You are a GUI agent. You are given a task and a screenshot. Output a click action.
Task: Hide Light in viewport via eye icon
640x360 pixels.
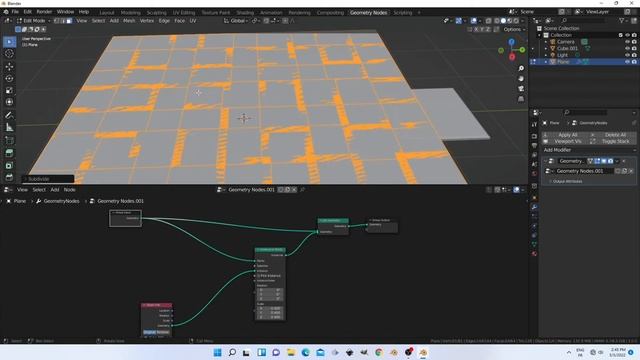point(627,55)
